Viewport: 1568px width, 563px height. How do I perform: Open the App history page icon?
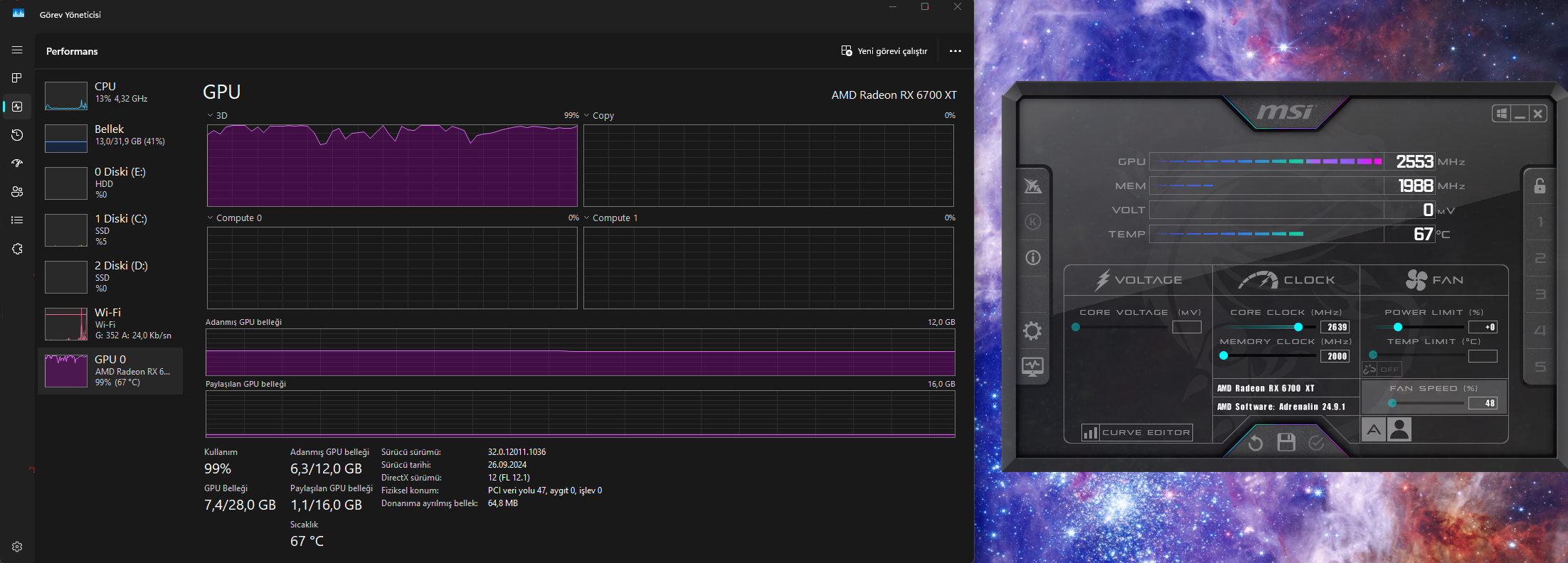coord(17,135)
